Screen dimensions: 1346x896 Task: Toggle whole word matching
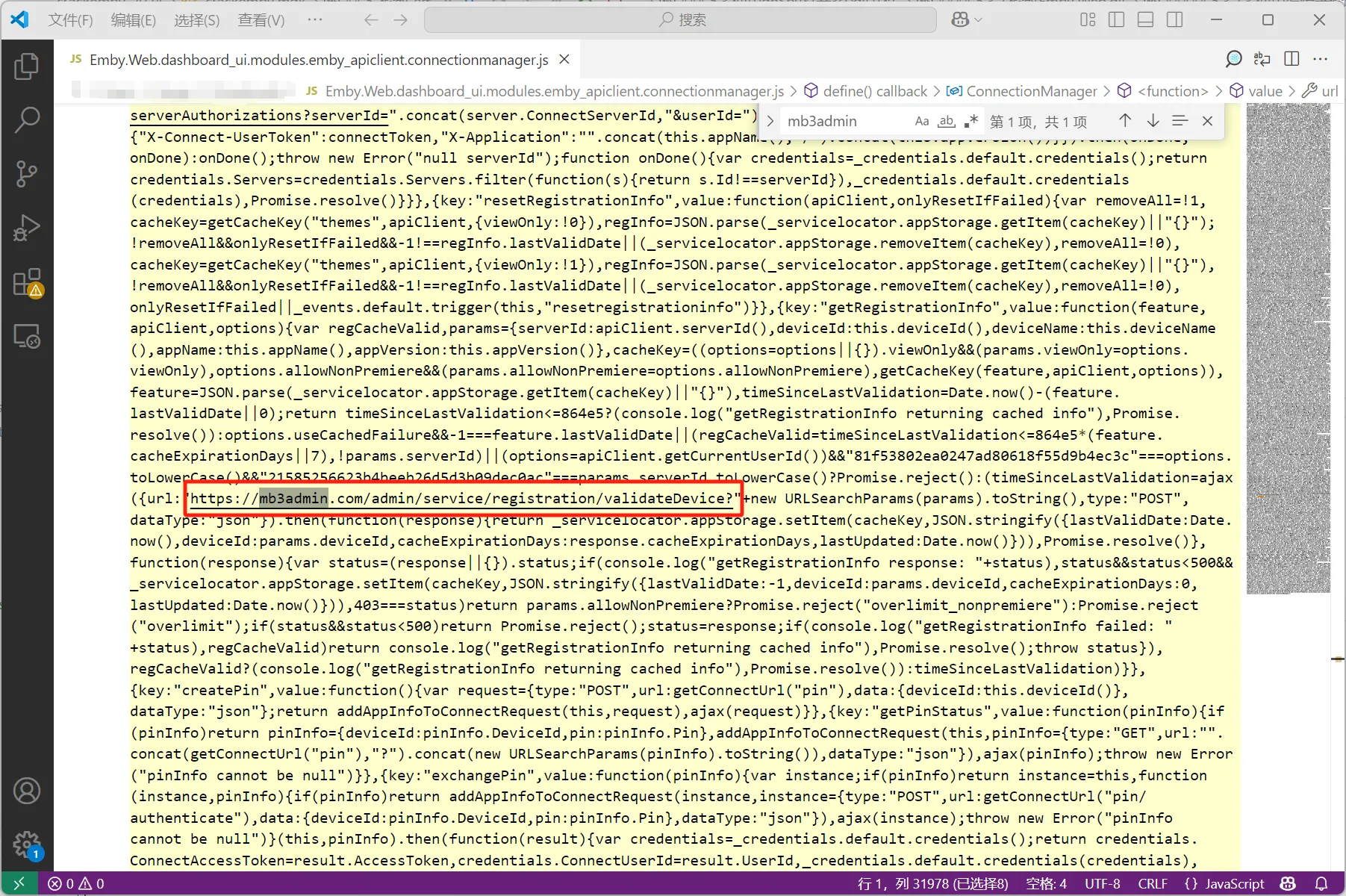(x=946, y=120)
